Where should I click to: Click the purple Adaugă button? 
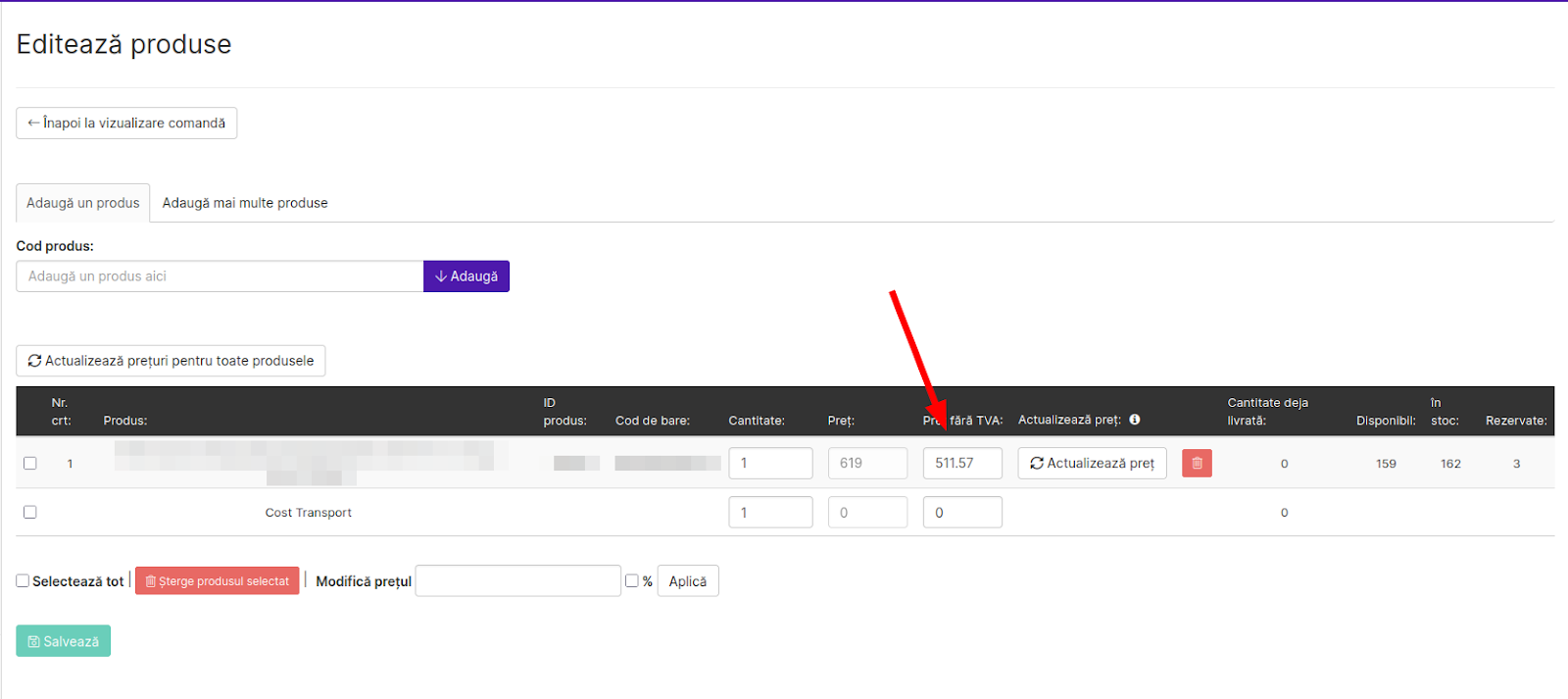466,276
